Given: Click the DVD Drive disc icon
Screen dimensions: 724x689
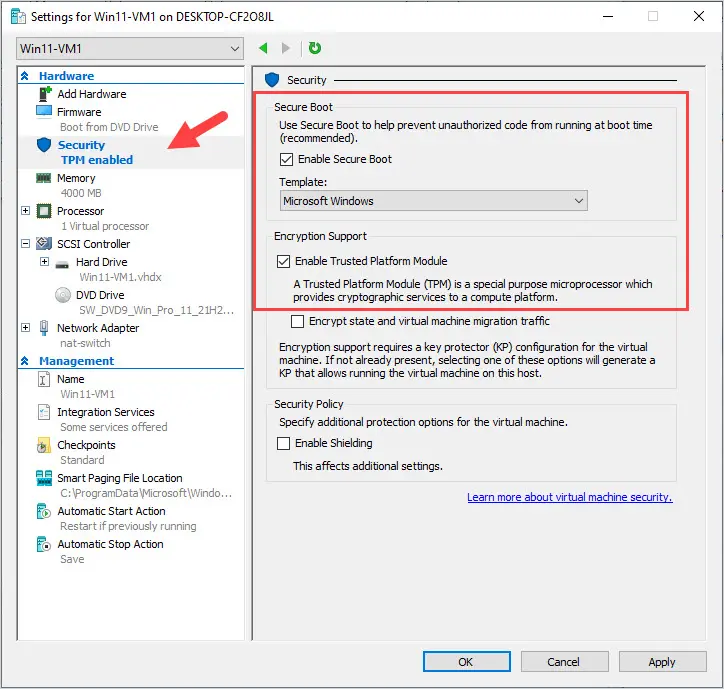Looking at the screenshot, I should coord(63,295).
